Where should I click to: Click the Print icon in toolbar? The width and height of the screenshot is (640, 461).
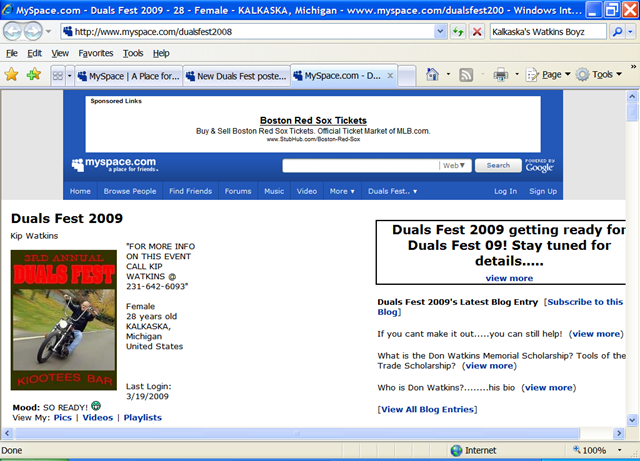[500, 75]
